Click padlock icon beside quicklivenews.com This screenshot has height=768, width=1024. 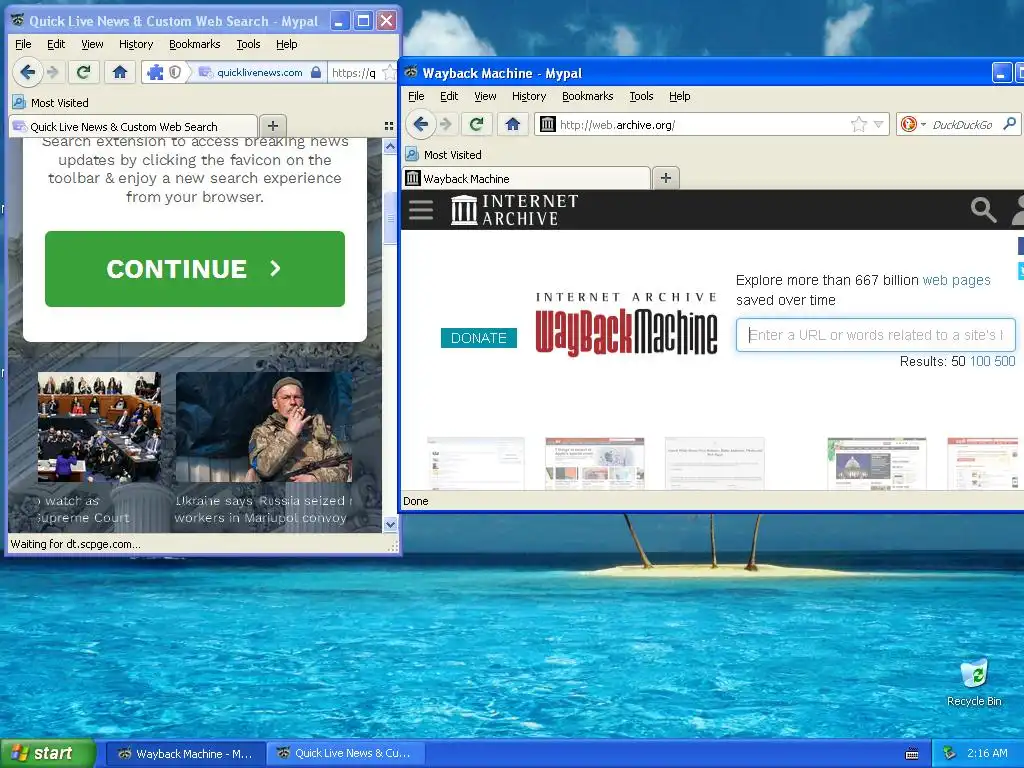pyautogui.click(x=316, y=72)
